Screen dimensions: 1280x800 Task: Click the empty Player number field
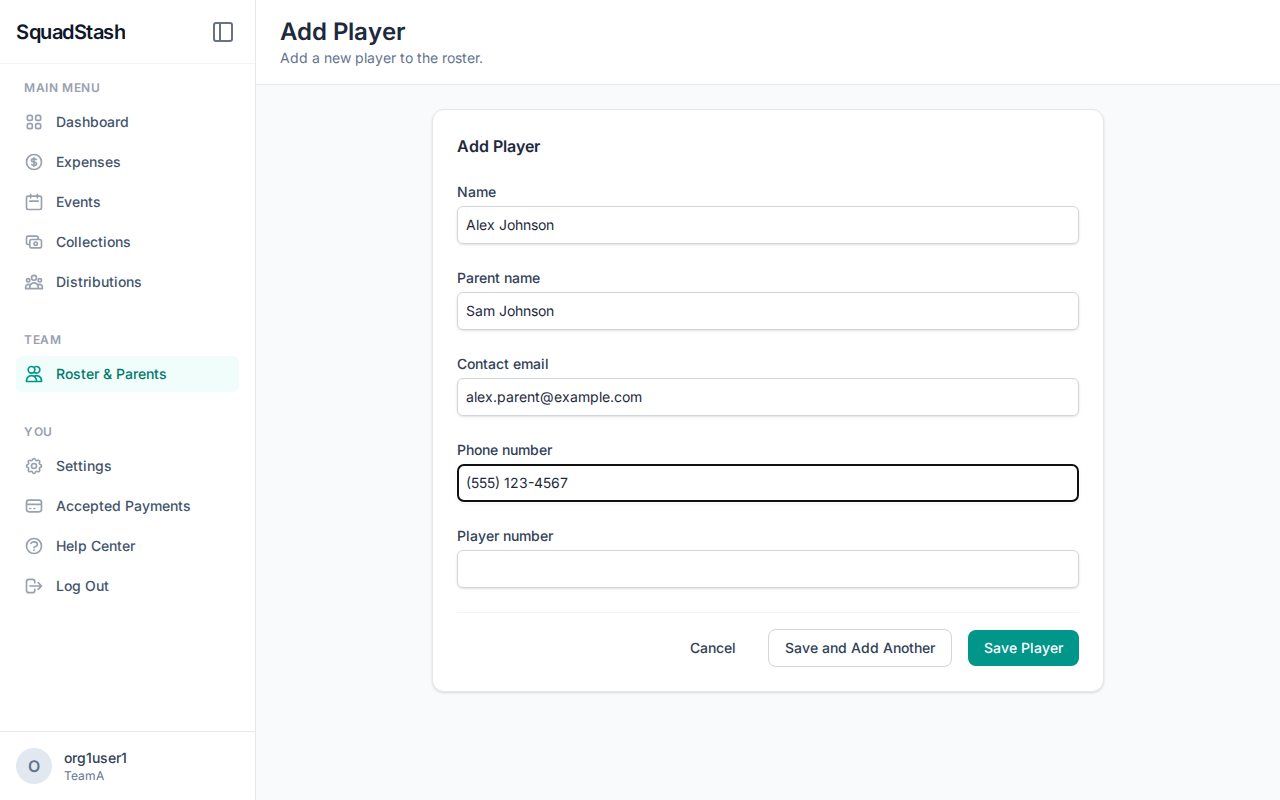tap(767, 569)
